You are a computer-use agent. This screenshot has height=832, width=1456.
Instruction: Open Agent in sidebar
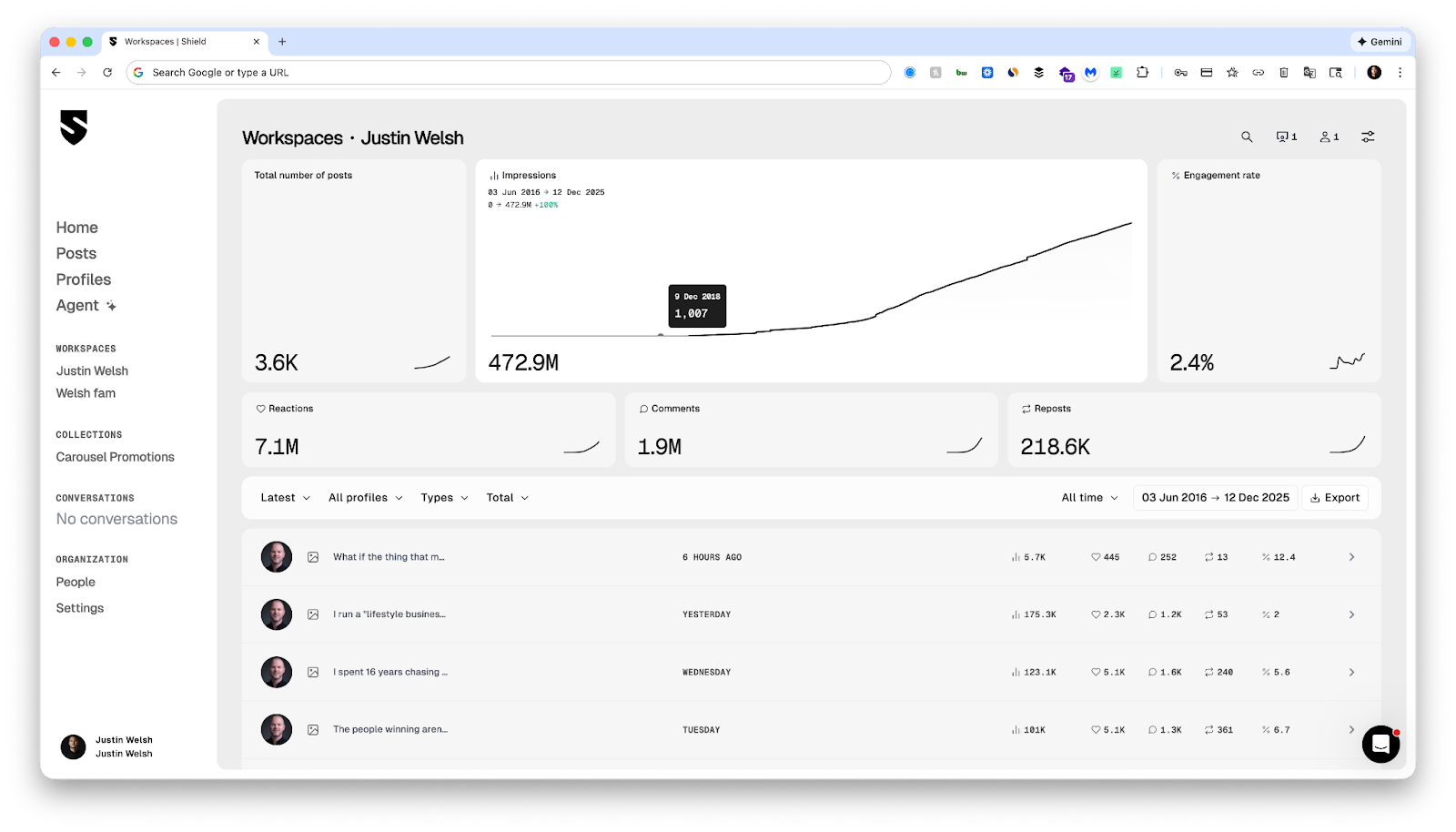(77, 306)
